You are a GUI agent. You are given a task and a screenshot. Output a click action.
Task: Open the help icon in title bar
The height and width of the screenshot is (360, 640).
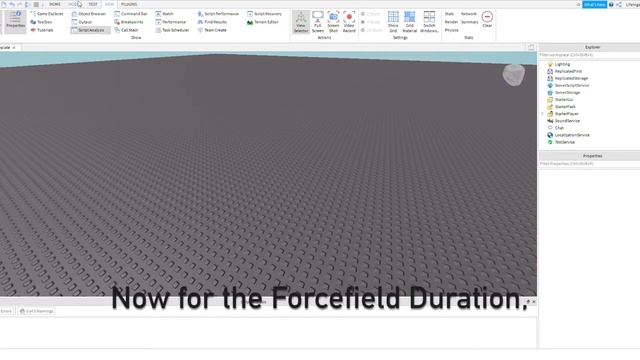click(611, 4)
